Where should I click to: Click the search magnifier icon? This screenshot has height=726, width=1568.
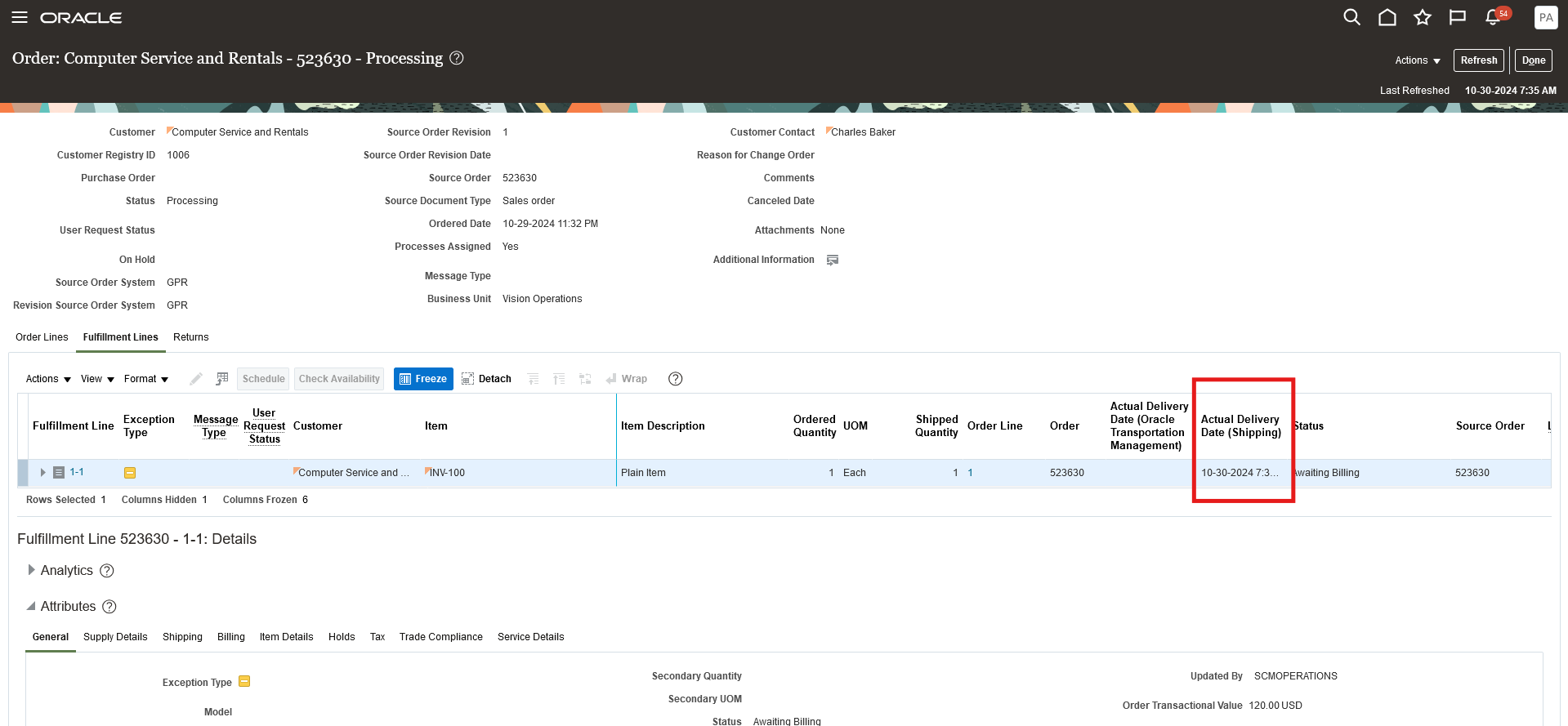pyautogui.click(x=1351, y=17)
